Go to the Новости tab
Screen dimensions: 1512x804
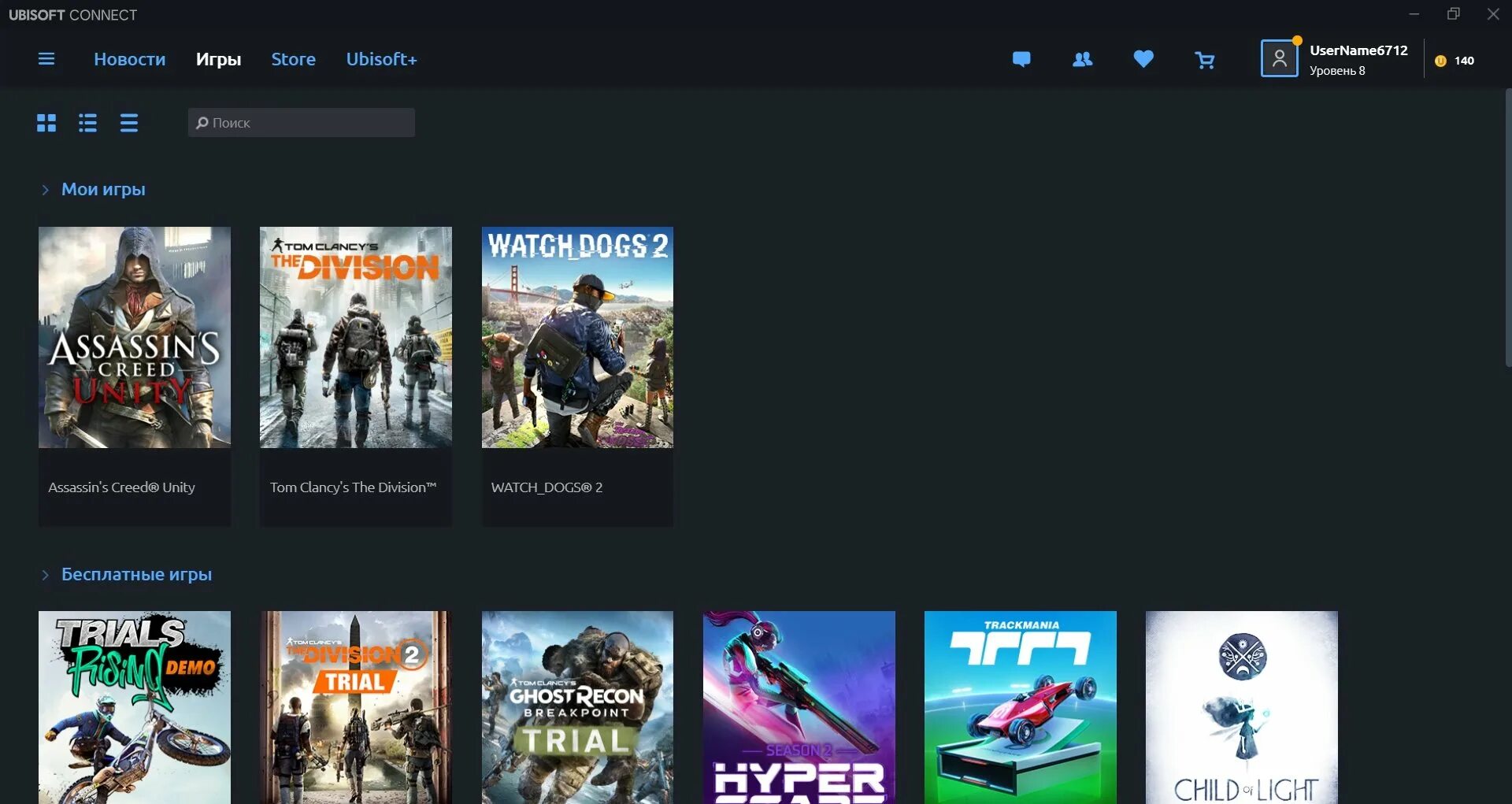coord(130,59)
